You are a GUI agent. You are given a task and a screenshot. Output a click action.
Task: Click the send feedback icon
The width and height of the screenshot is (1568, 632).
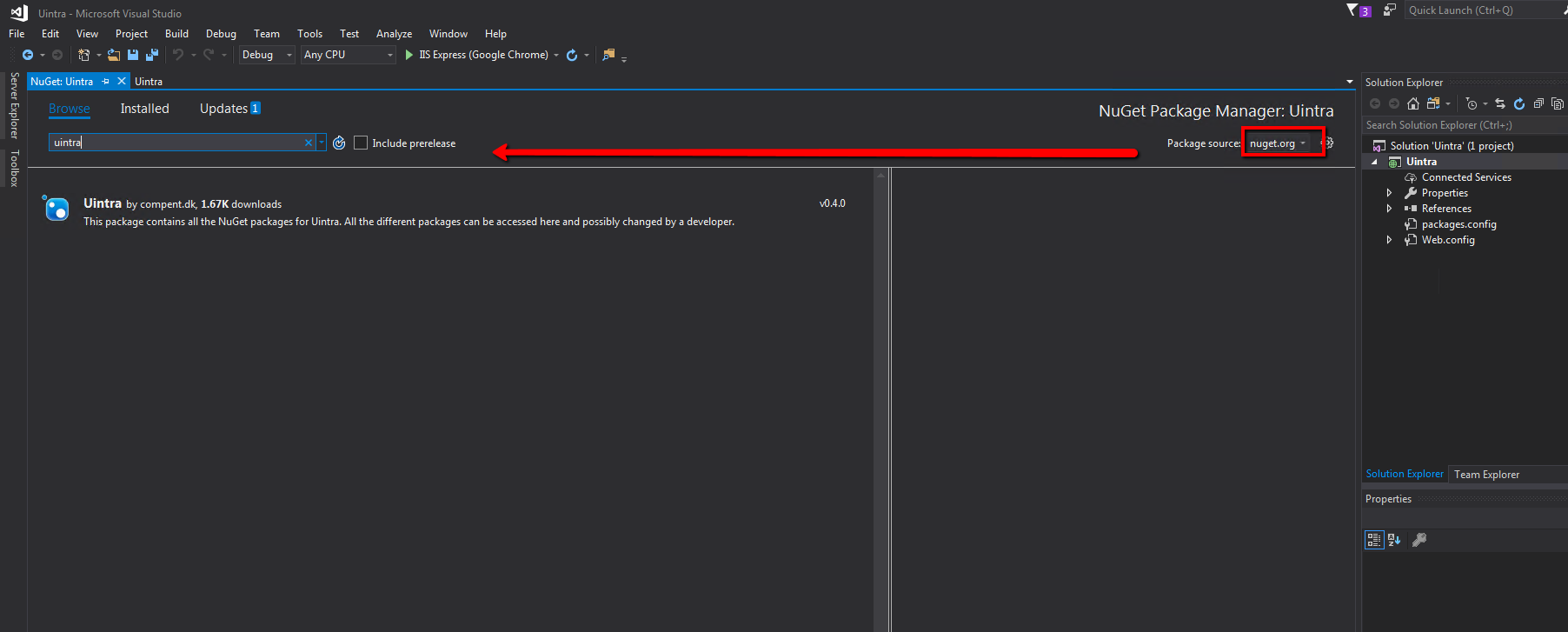1390,10
